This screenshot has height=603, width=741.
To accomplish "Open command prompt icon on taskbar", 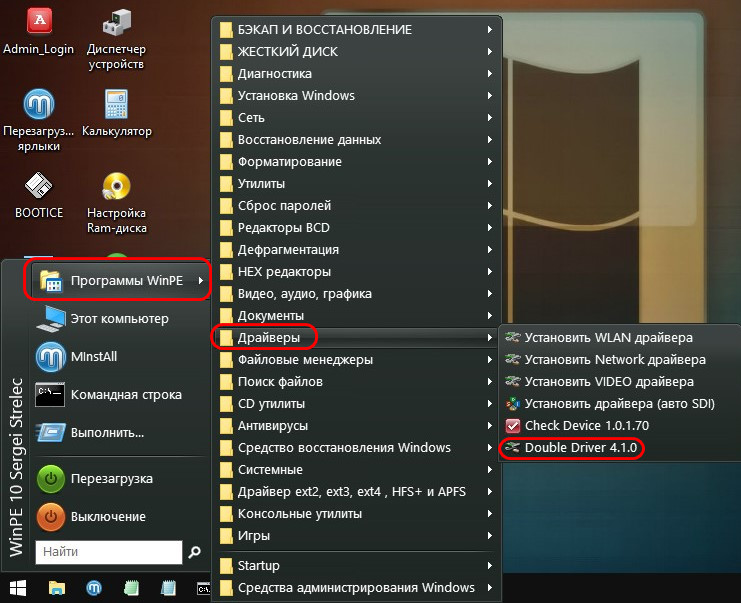I will tap(203, 589).
